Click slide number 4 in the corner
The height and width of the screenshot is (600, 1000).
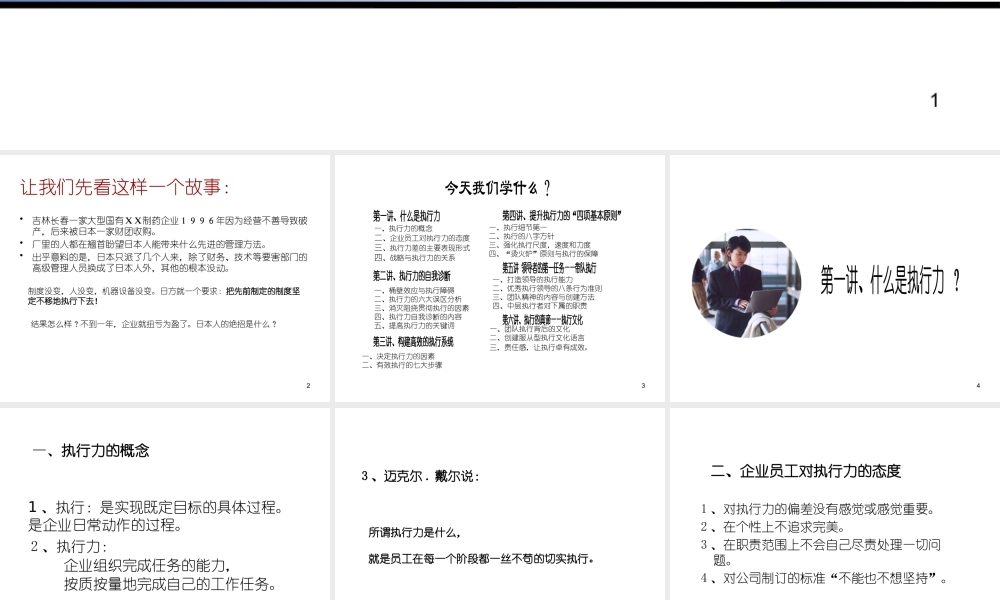point(978,385)
